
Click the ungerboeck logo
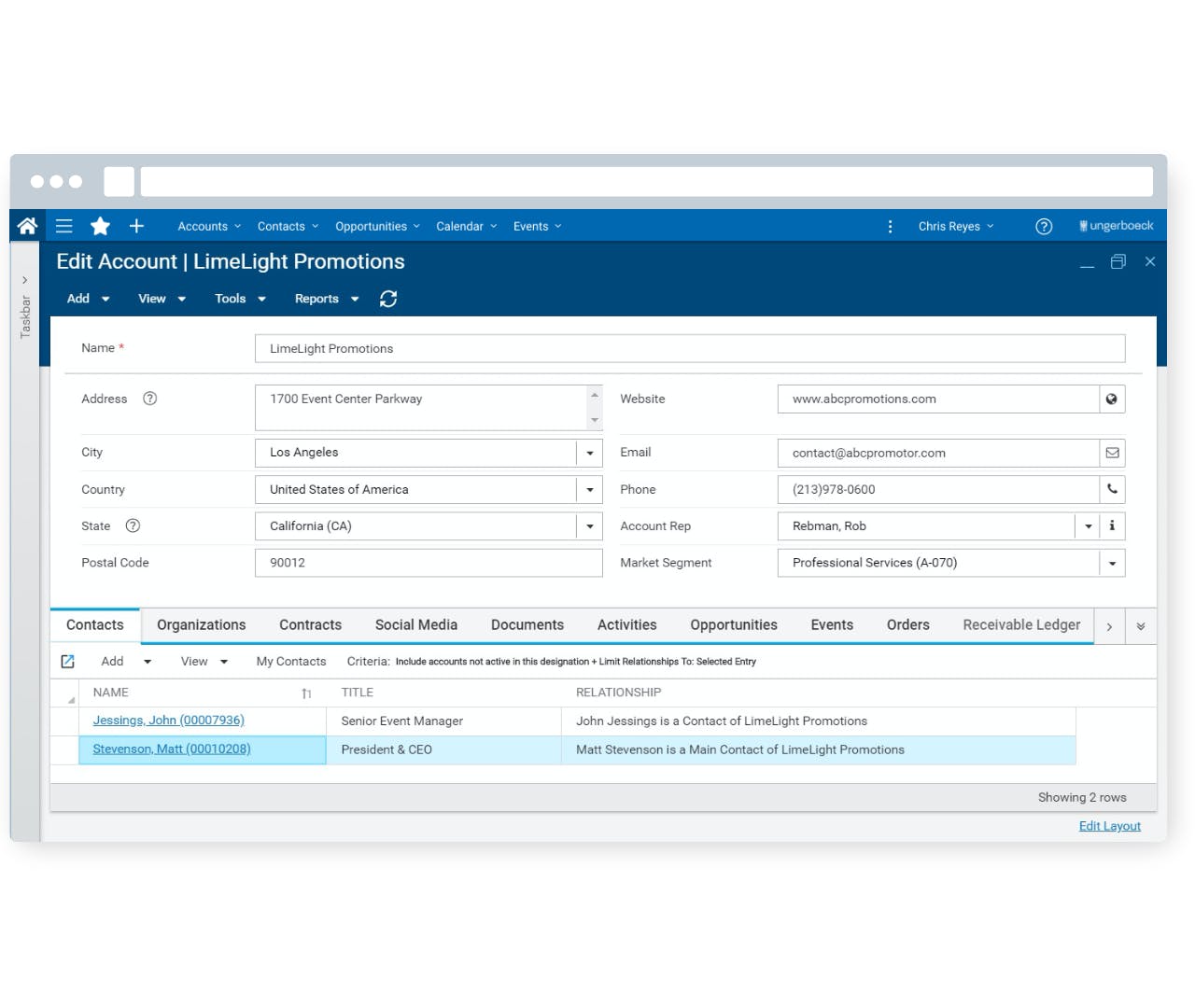click(1117, 226)
